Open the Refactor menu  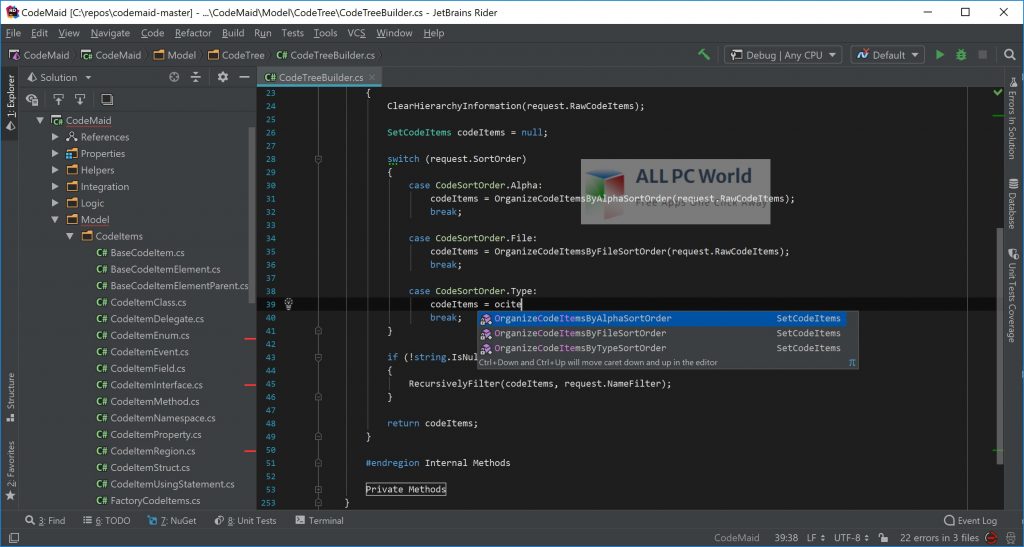tap(193, 33)
